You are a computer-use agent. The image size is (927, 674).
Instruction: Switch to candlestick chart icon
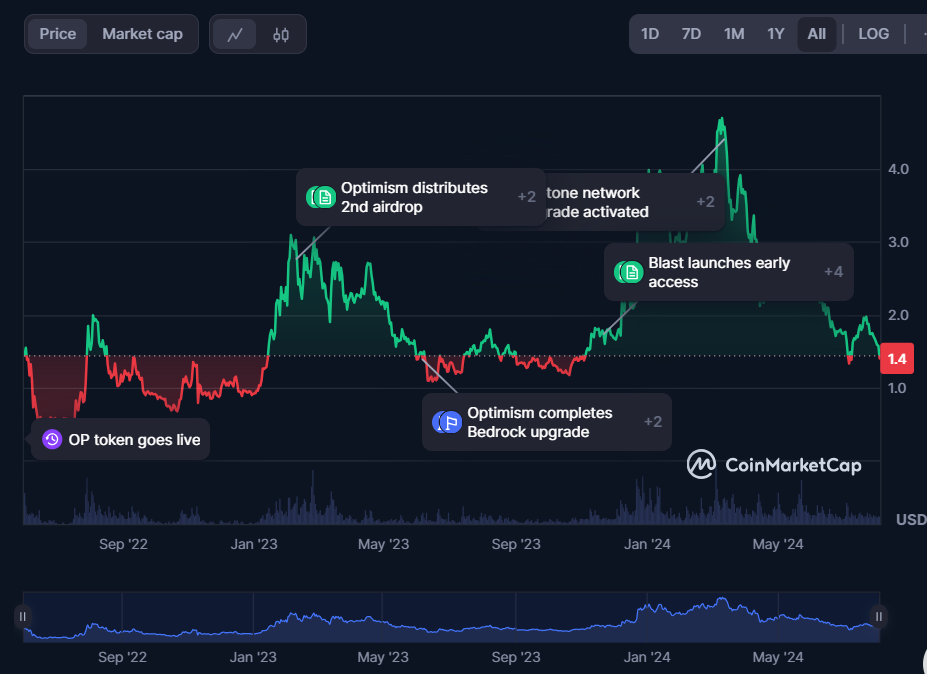coord(281,34)
